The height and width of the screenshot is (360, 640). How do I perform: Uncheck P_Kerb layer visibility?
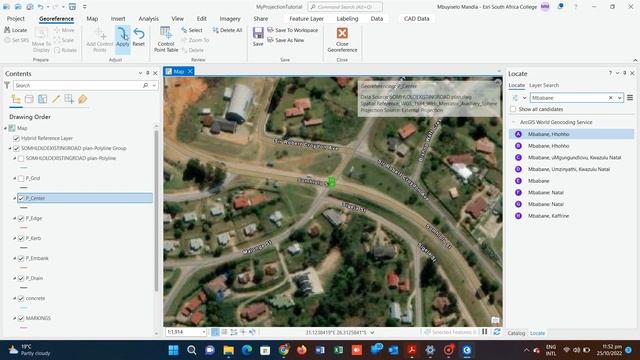pyautogui.click(x=21, y=238)
